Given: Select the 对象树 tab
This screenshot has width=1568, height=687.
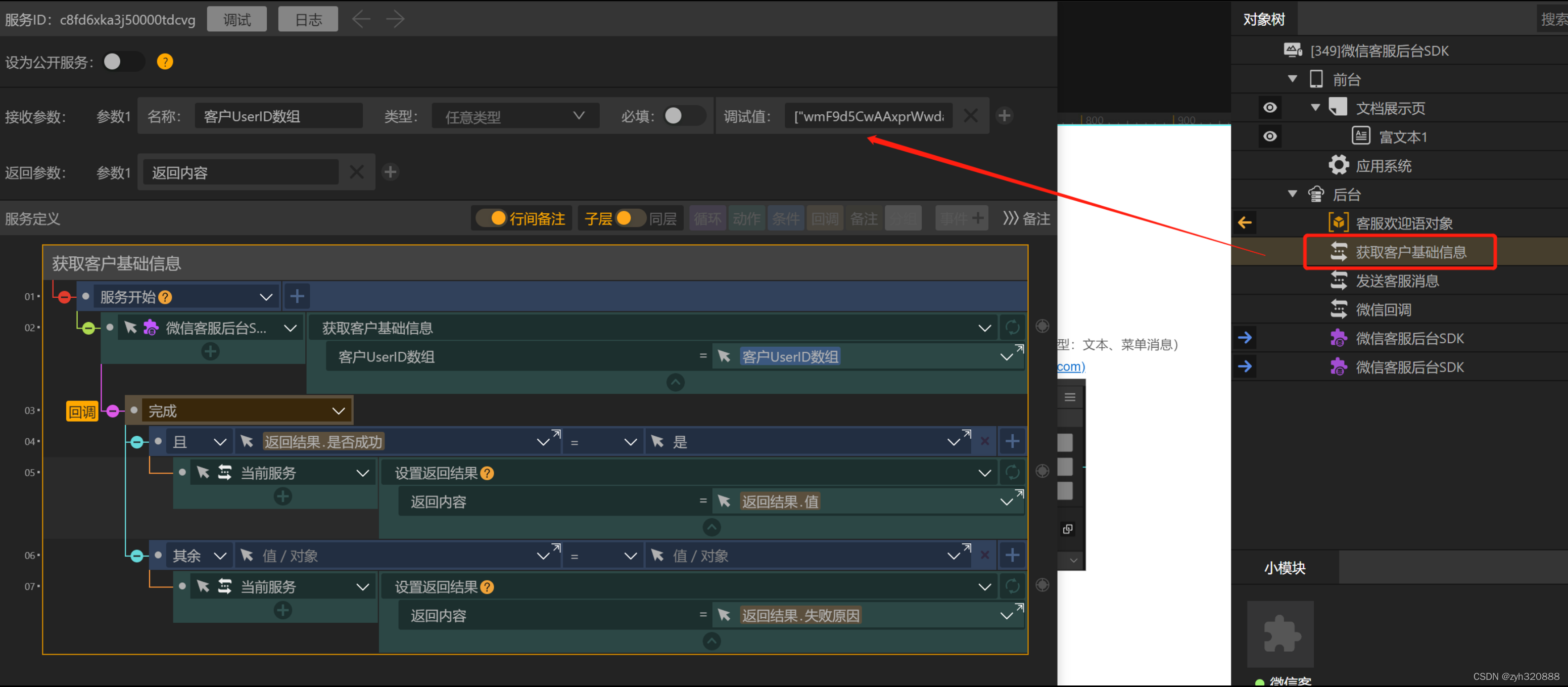Looking at the screenshot, I should [x=1264, y=19].
